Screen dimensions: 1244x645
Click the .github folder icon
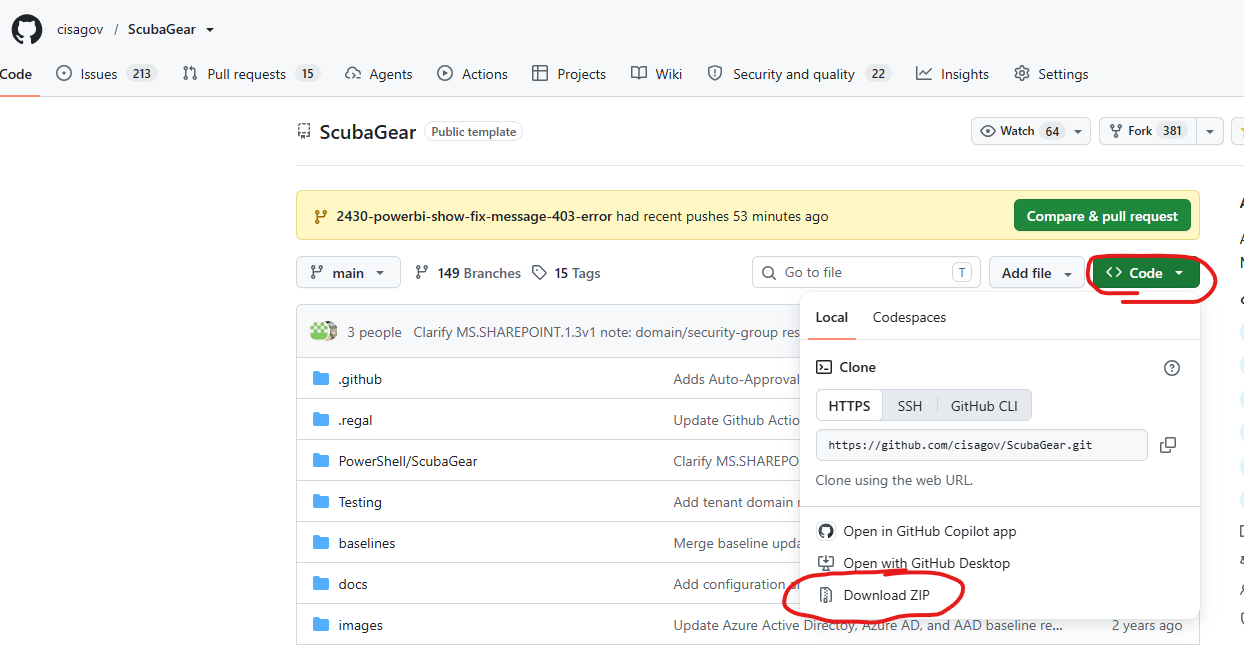click(321, 379)
